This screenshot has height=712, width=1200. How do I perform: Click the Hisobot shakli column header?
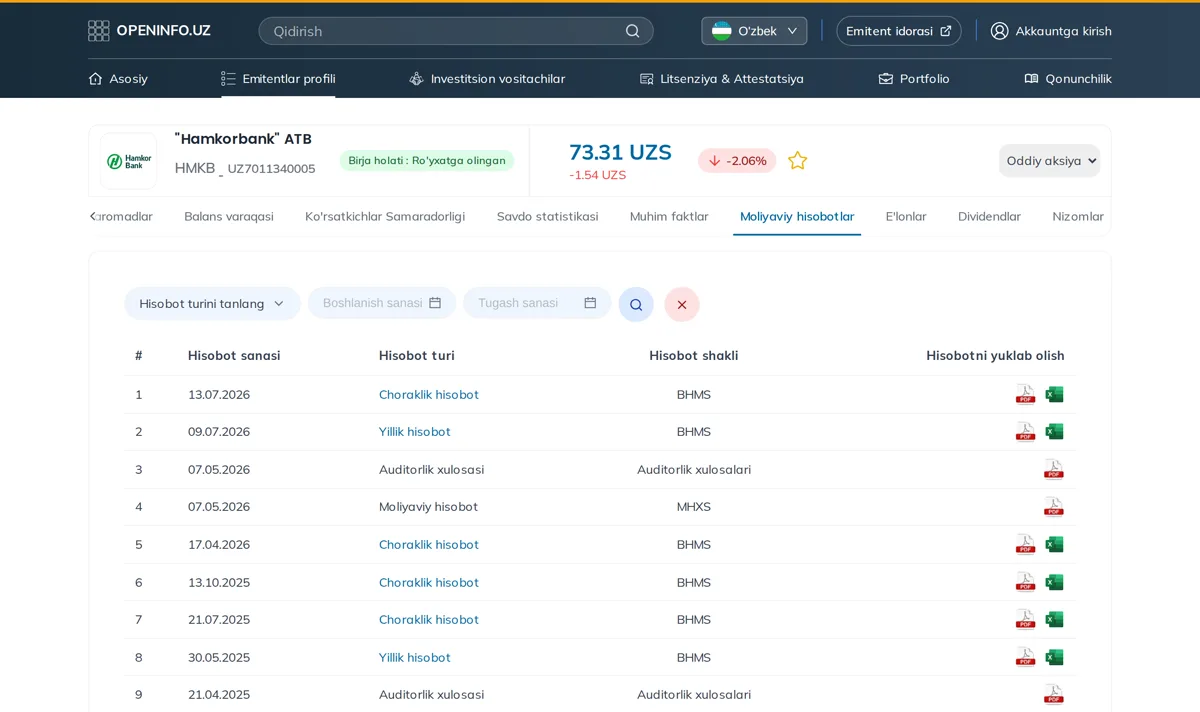[x=694, y=355]
